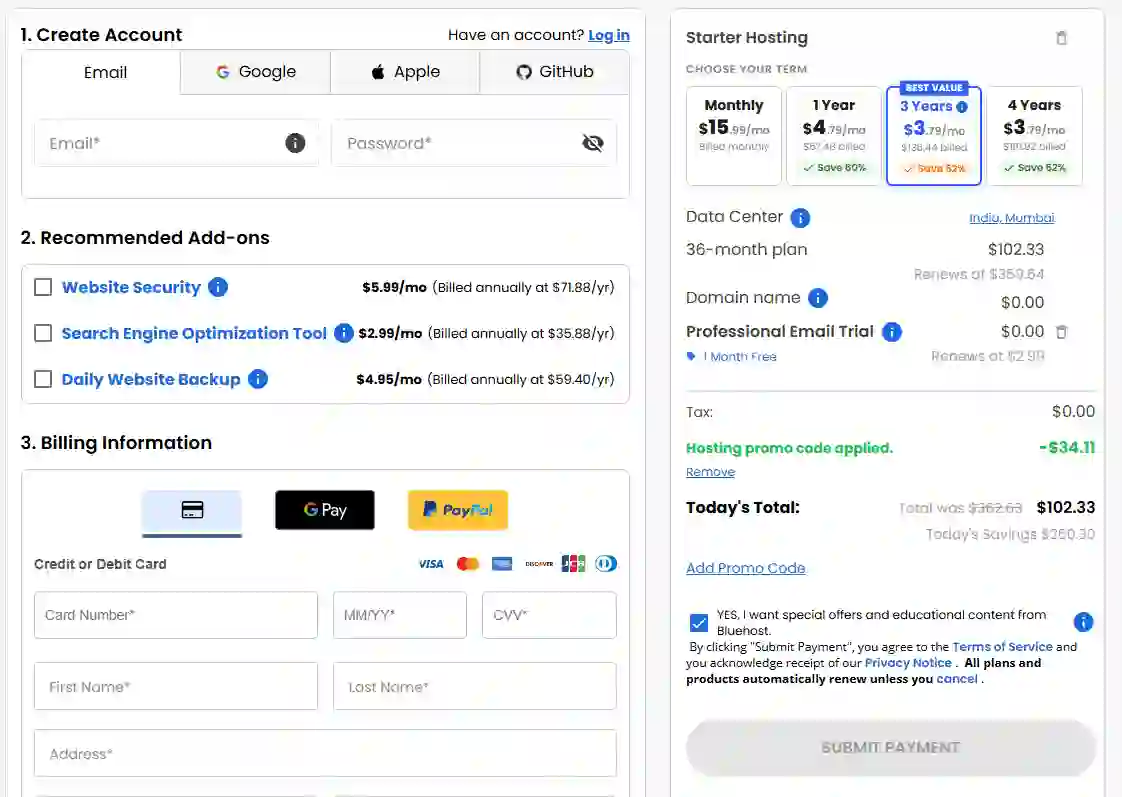The height and width of the screenshot is (797, 1122).
Task: Open the Daily Website Backup link
Action: pyautogui.click(x=151, y=379)
